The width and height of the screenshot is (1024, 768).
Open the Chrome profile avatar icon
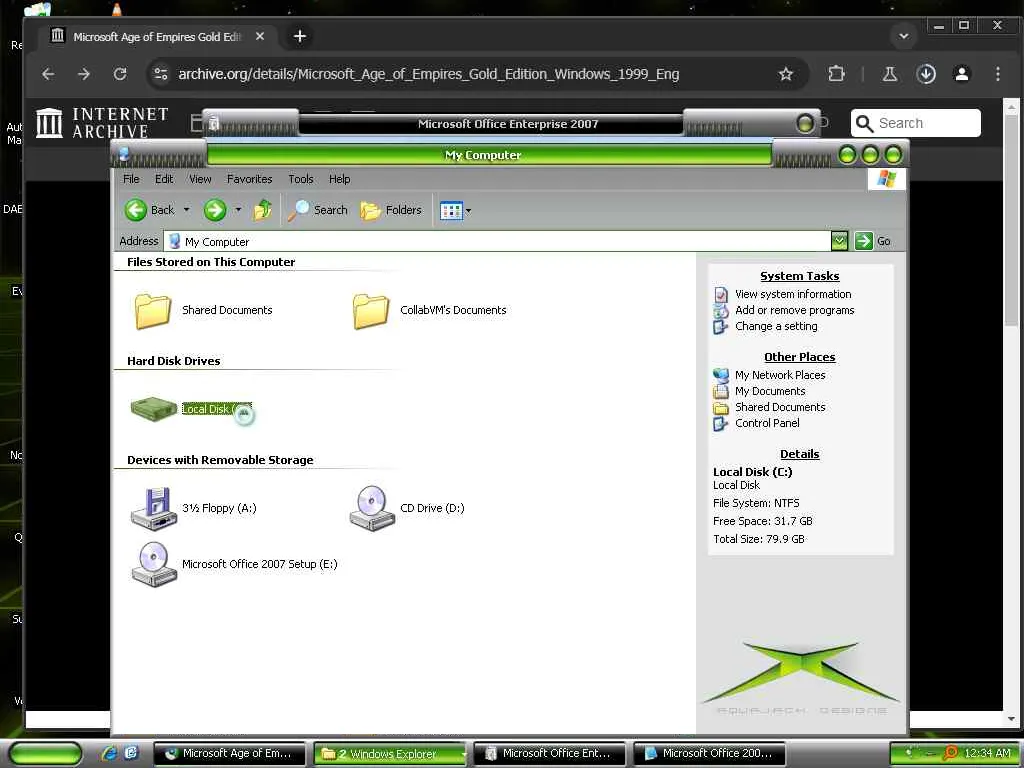click(x=962, y=74)
